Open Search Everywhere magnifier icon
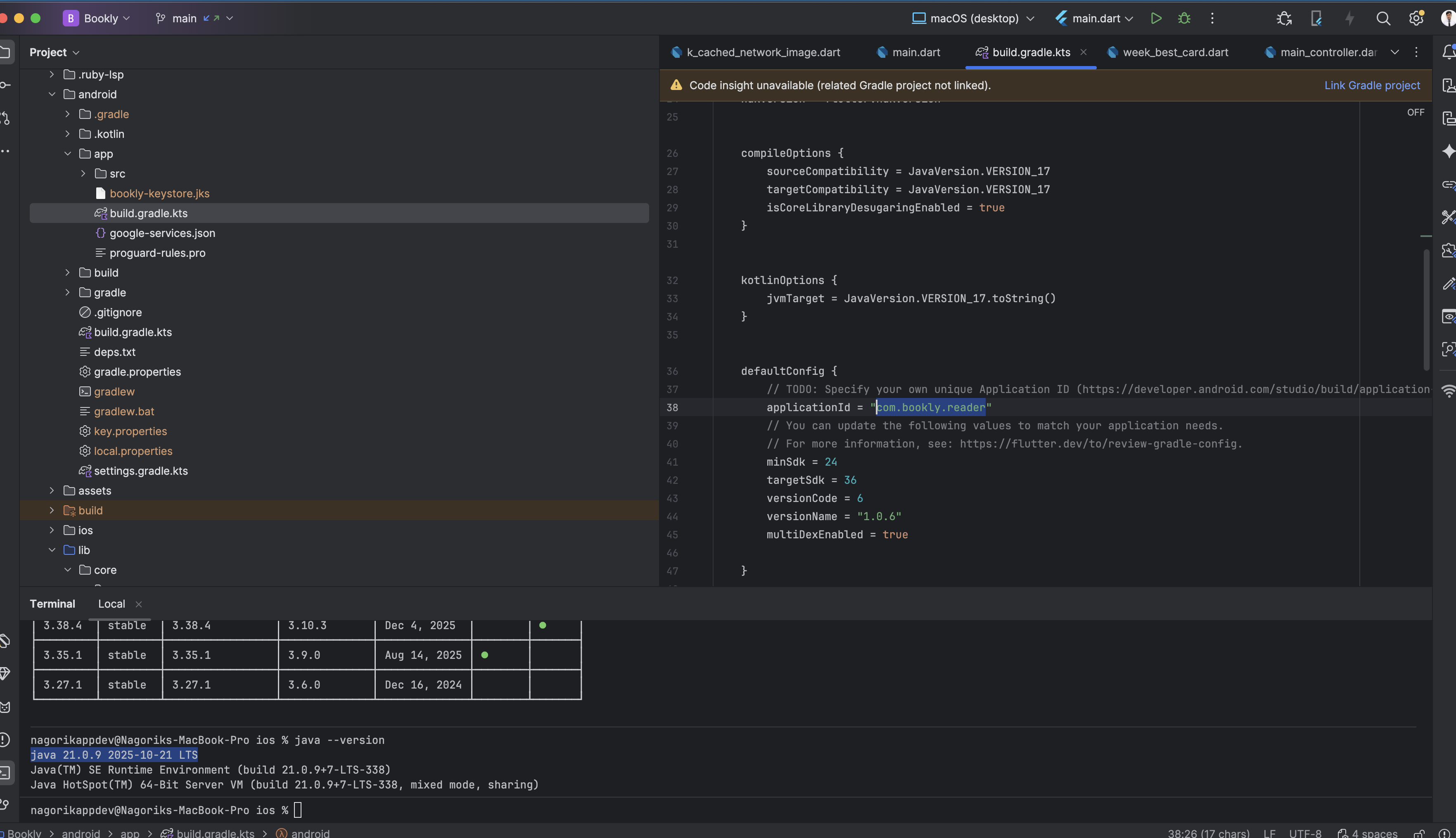1456x838 pixels. [x=1383, y=19]
